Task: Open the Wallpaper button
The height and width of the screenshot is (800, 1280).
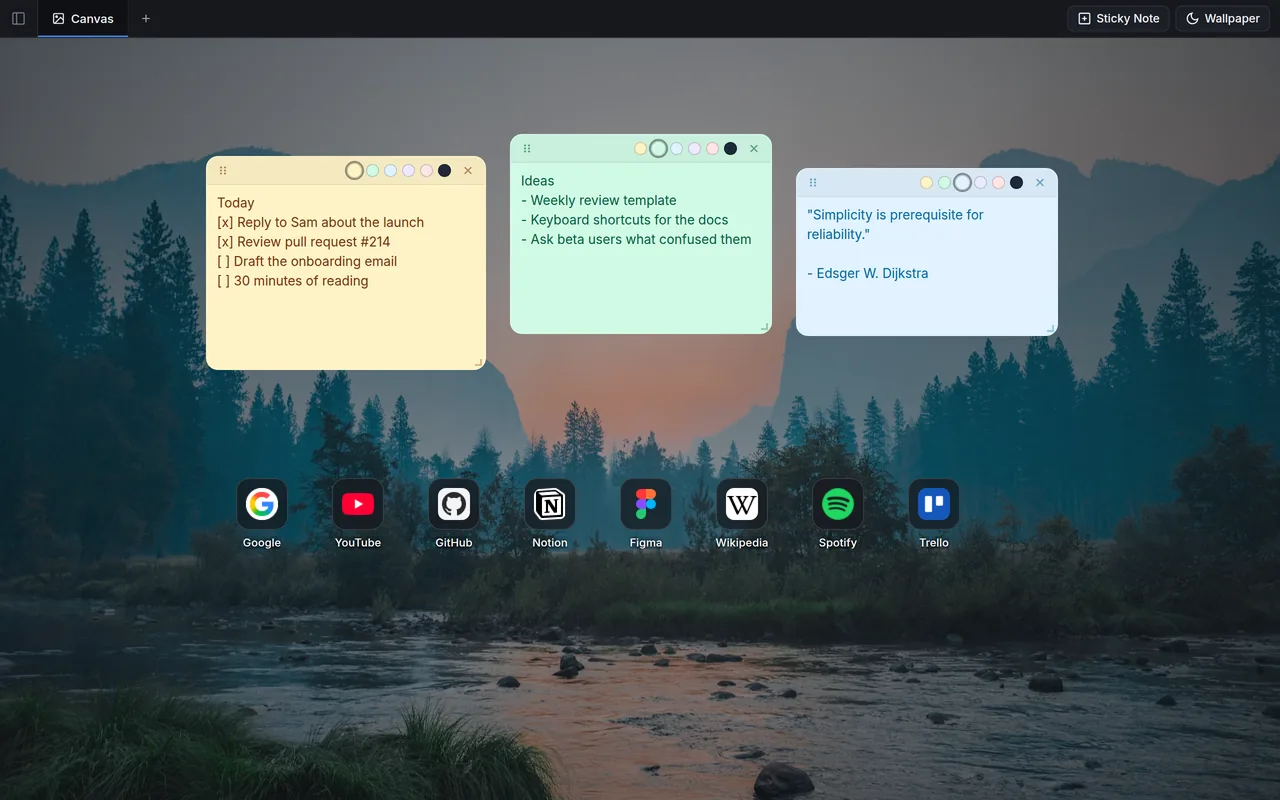Action: coord(1222,18)
